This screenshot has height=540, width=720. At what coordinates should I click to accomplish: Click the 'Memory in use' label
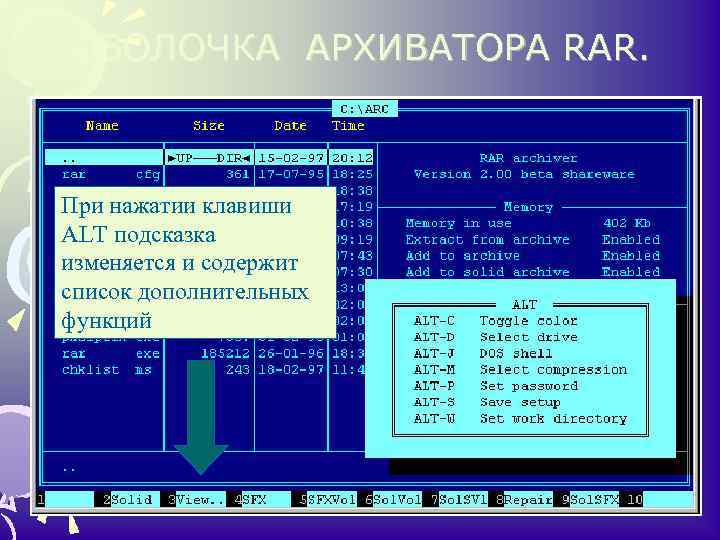pyautogui.click(x=459, y=223)
